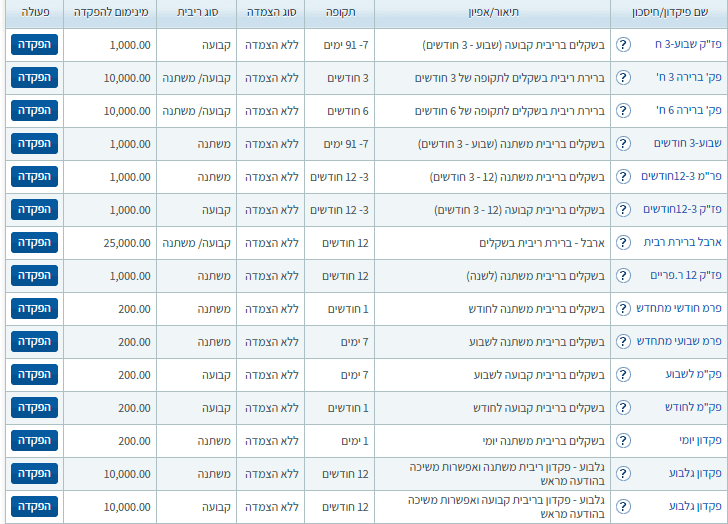Select הפקדה in the פז"ק 12 ר.פריים row
Viewport: 728px width, 524px height.
click(34, 275)
